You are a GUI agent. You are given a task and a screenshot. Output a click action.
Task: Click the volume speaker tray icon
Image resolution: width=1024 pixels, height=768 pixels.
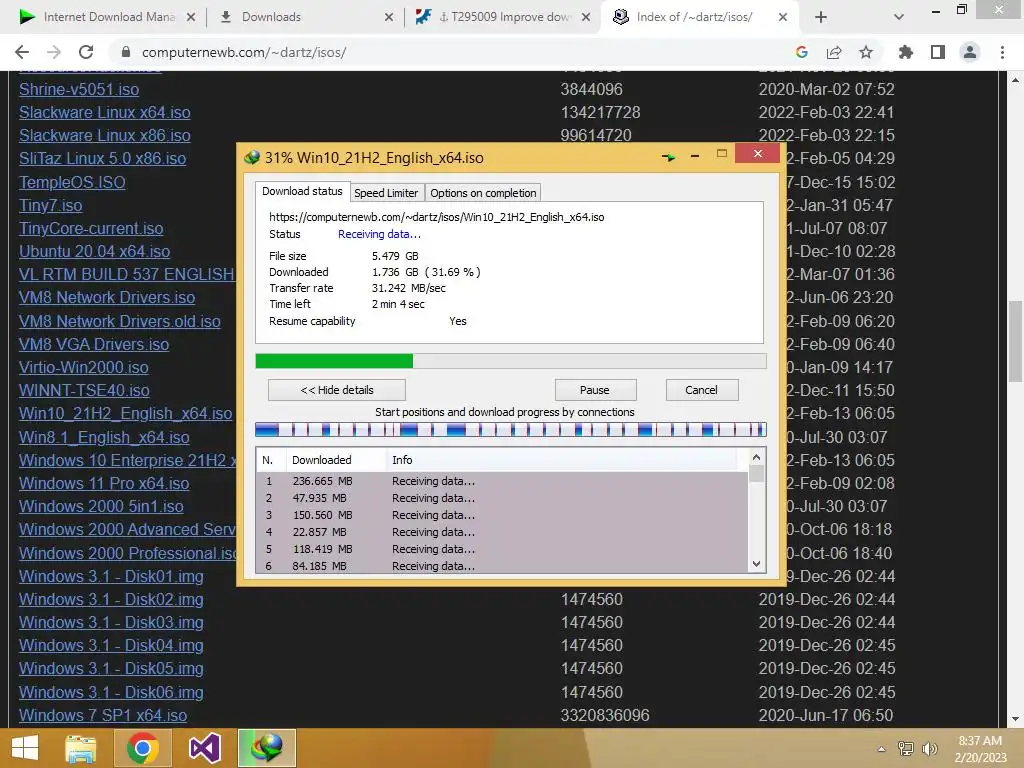[x=929, y=748]
